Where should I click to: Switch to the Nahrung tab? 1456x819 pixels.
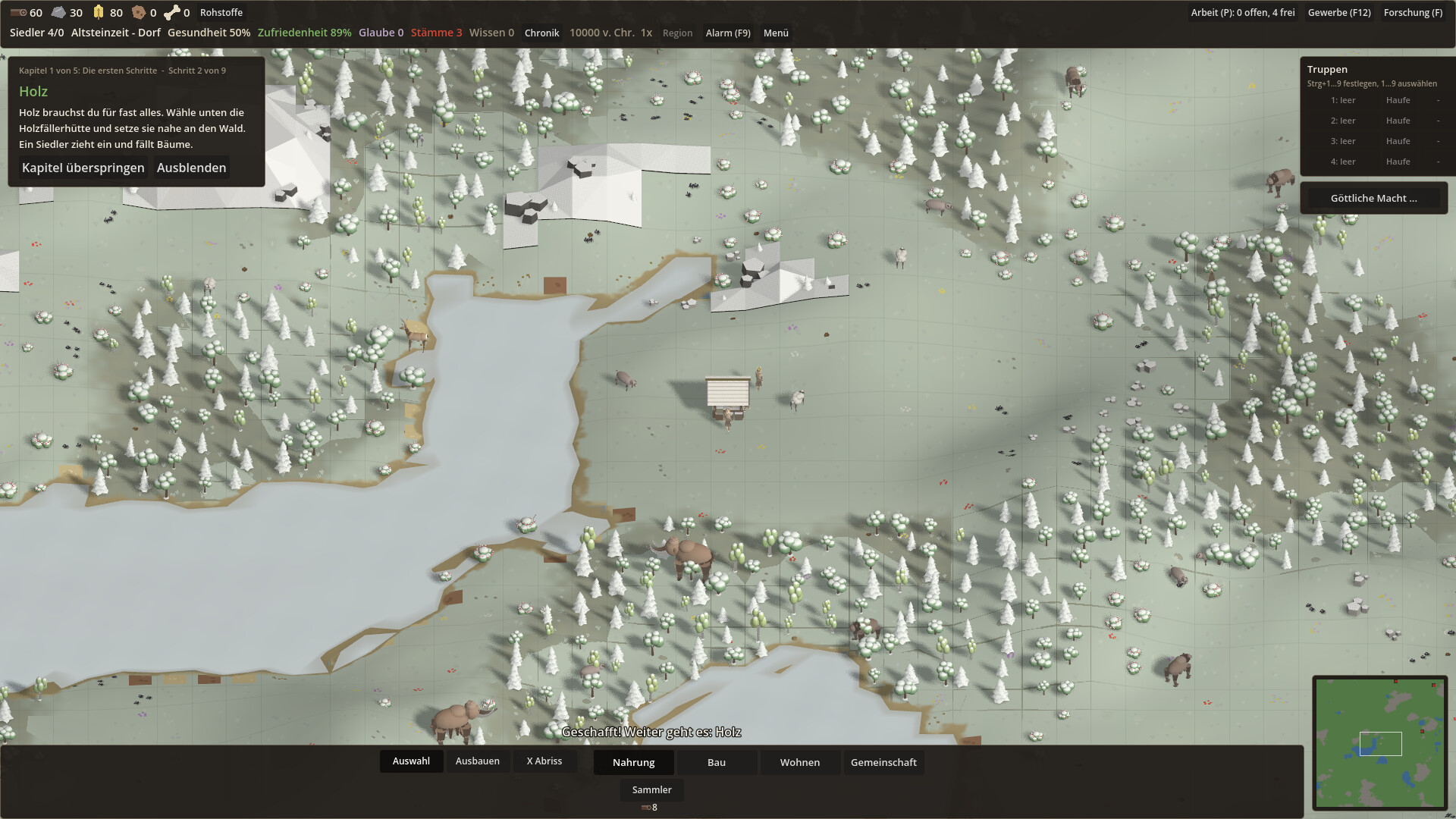click(x=633, y=762)
